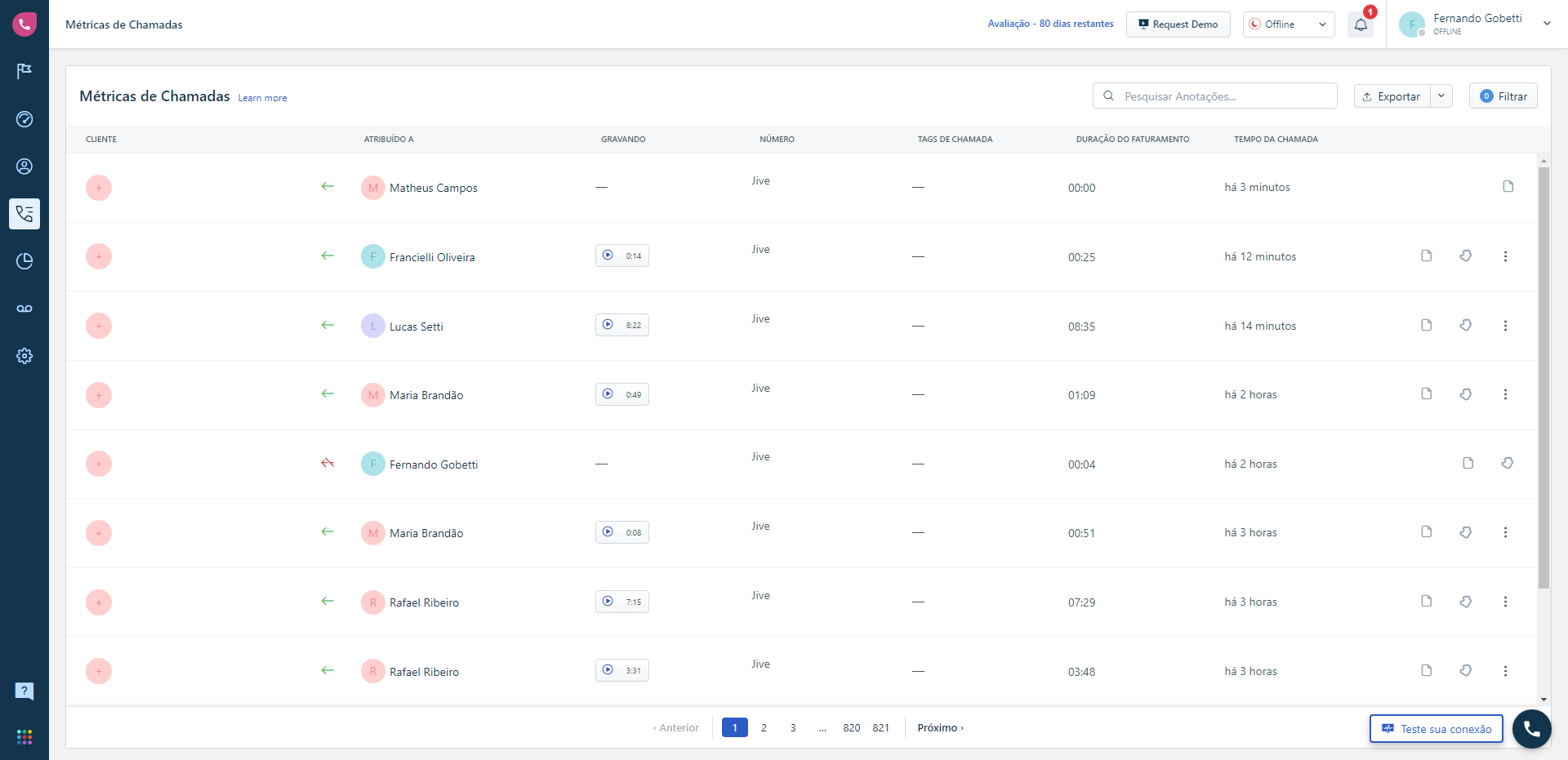The width and height of the screenshot is (1568, 760).
Task: Expand the Fernando Gobetti profile menu
Action: [1547, 24]
